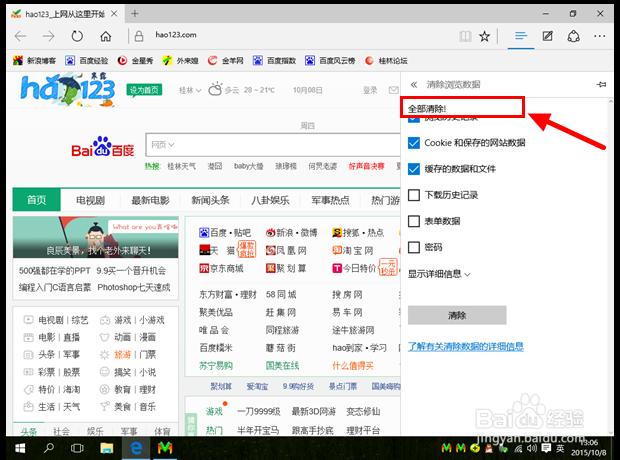Click the 登录 link

[x=370, y=90]
